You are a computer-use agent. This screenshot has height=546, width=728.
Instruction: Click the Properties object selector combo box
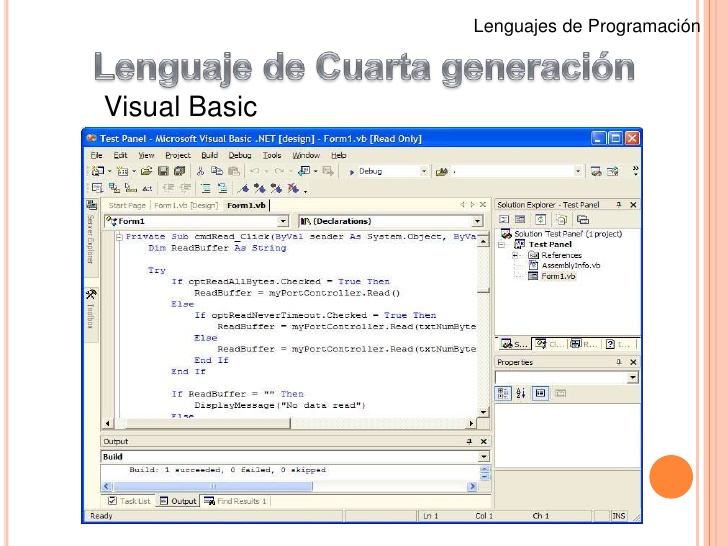point(566,377)
